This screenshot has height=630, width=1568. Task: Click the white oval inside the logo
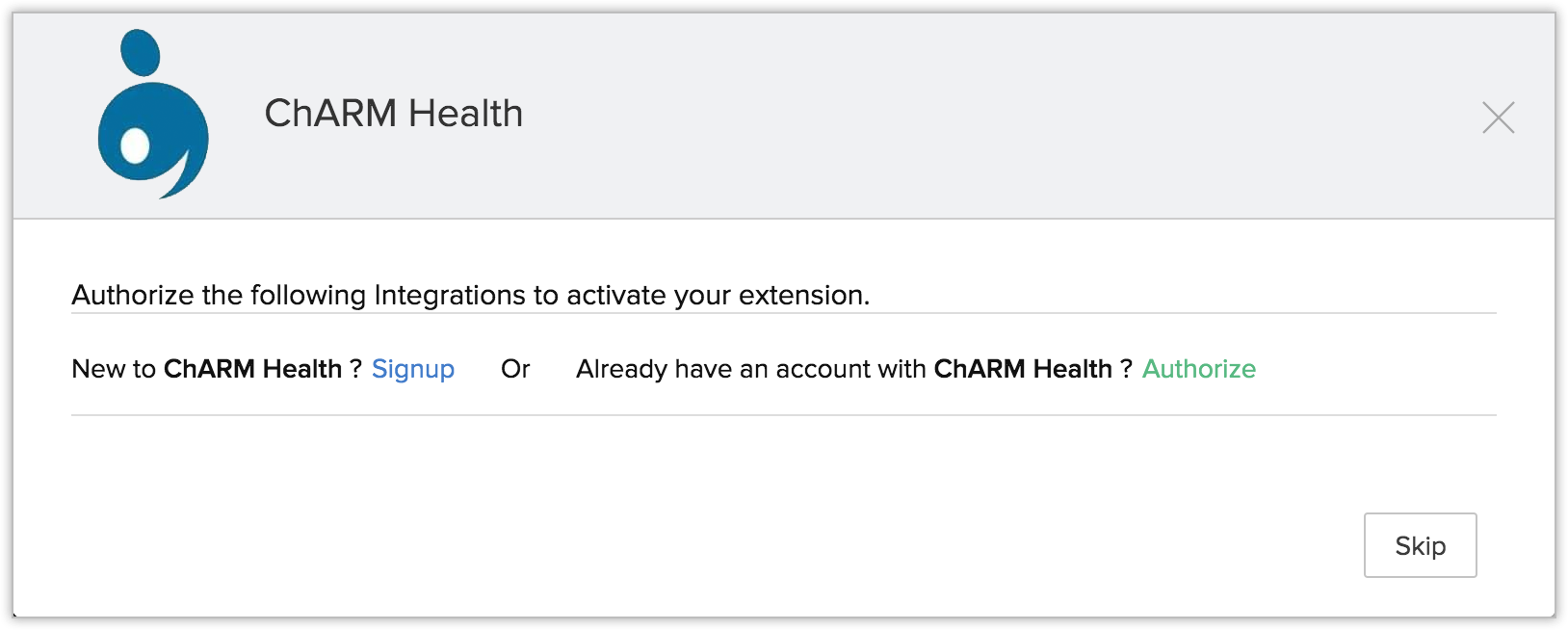click(x=135, y=145)
